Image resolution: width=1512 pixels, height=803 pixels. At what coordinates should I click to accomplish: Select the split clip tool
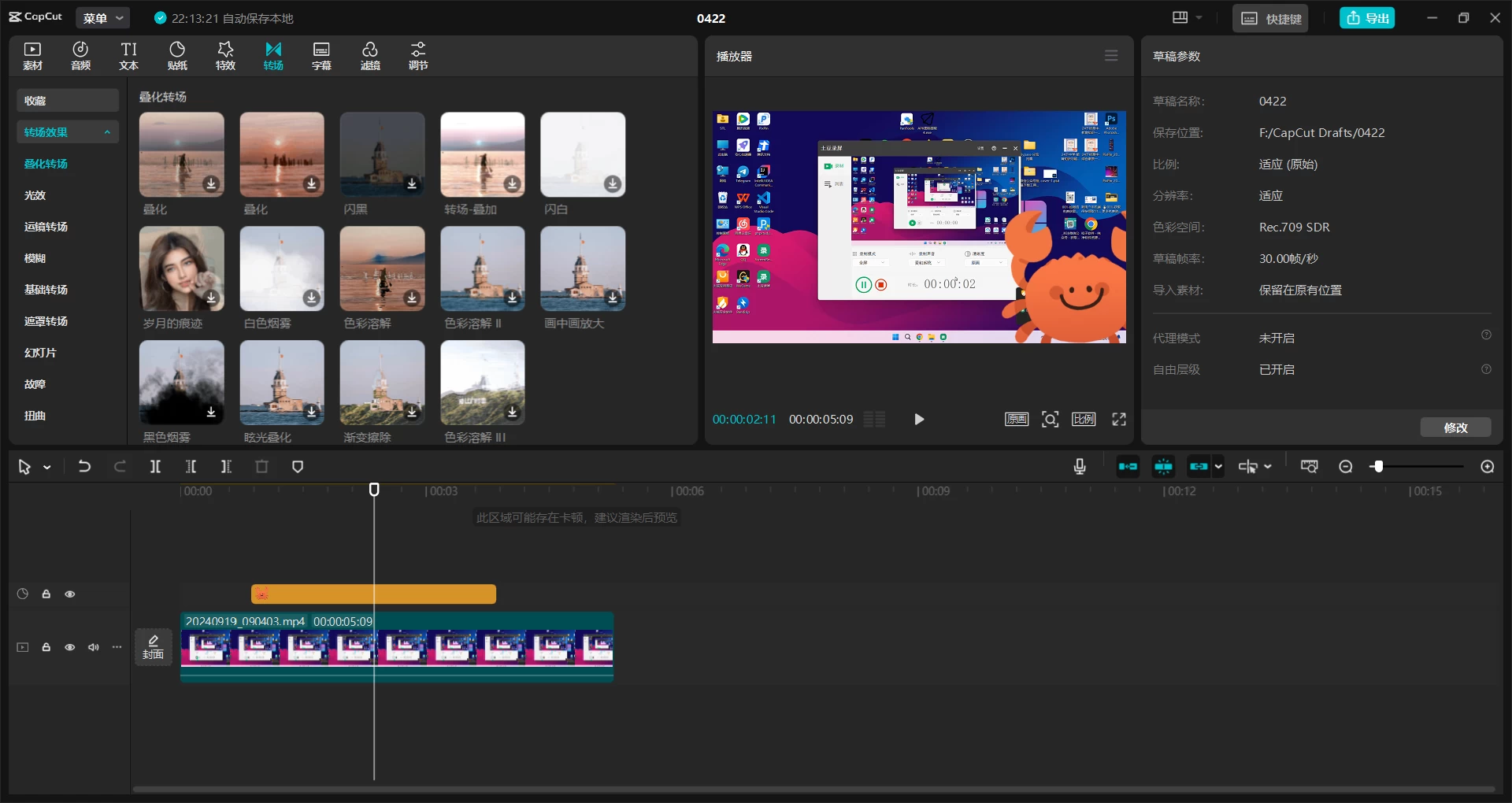(155, 467)
